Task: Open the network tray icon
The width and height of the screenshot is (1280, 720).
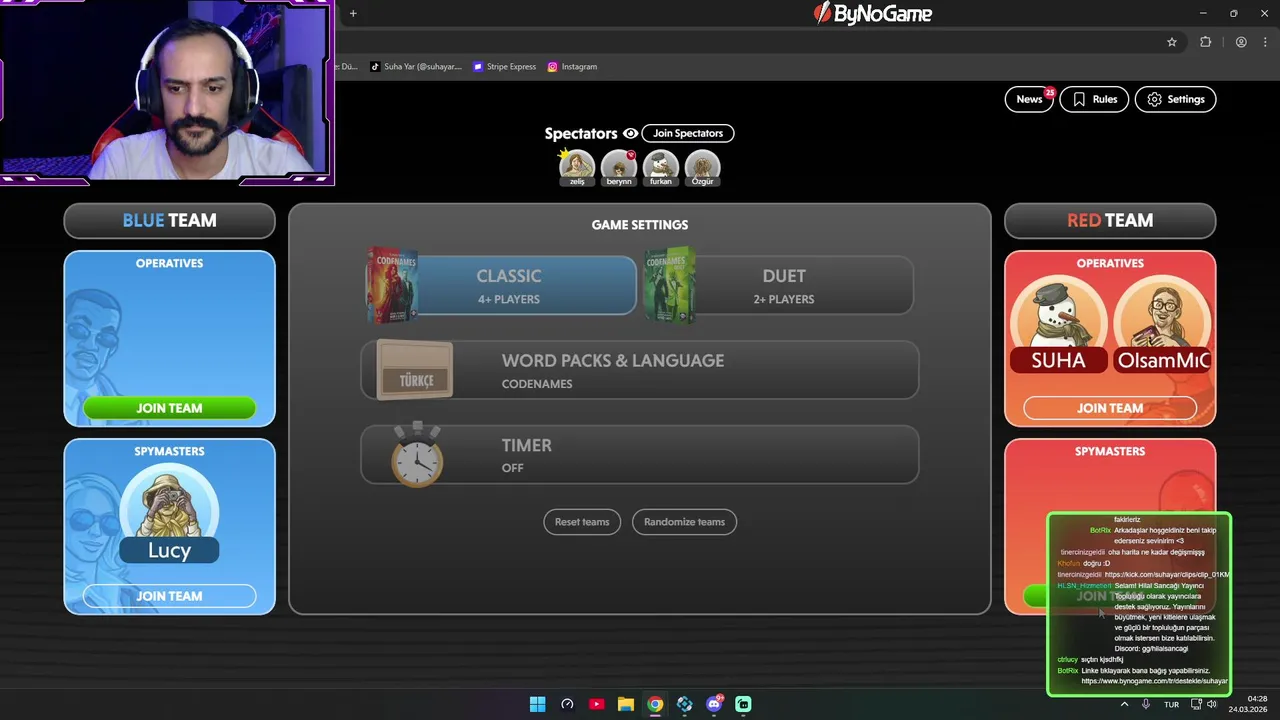Action: click(1195, 704)
